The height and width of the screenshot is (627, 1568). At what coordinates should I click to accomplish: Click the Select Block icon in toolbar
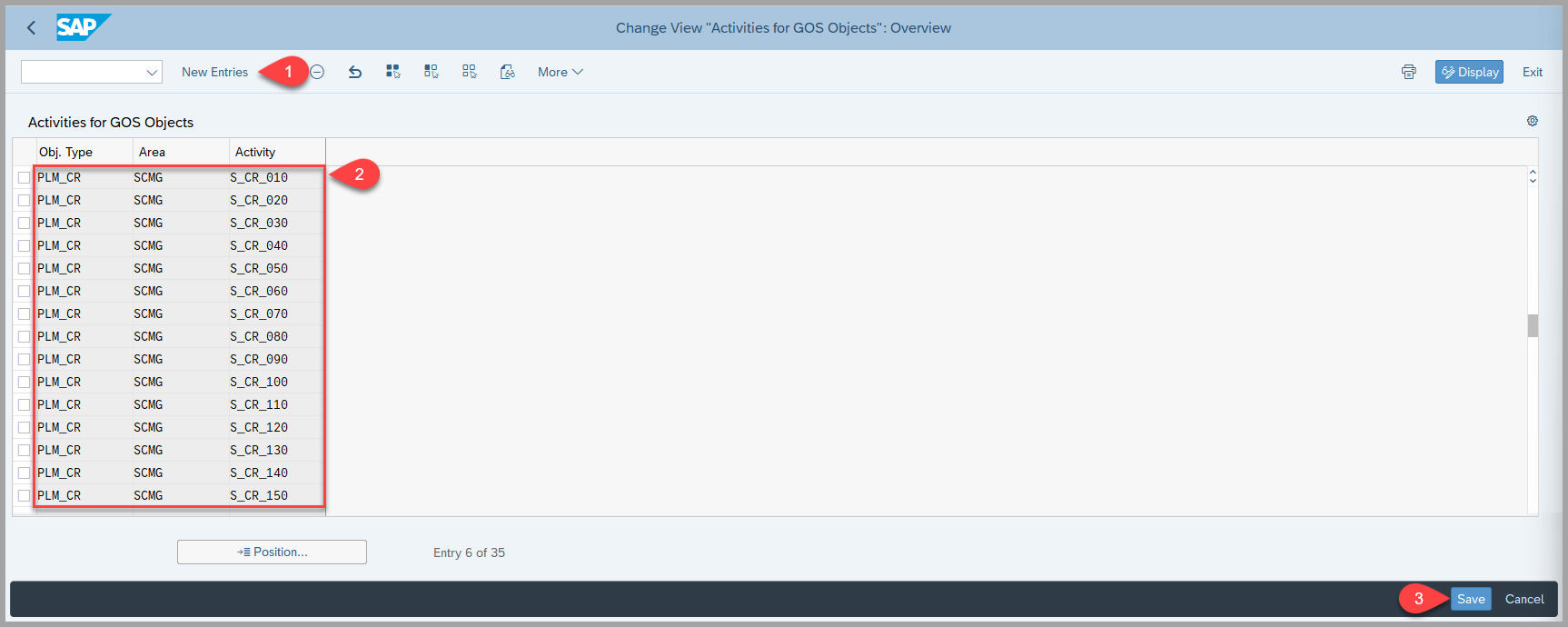(431, 72)
